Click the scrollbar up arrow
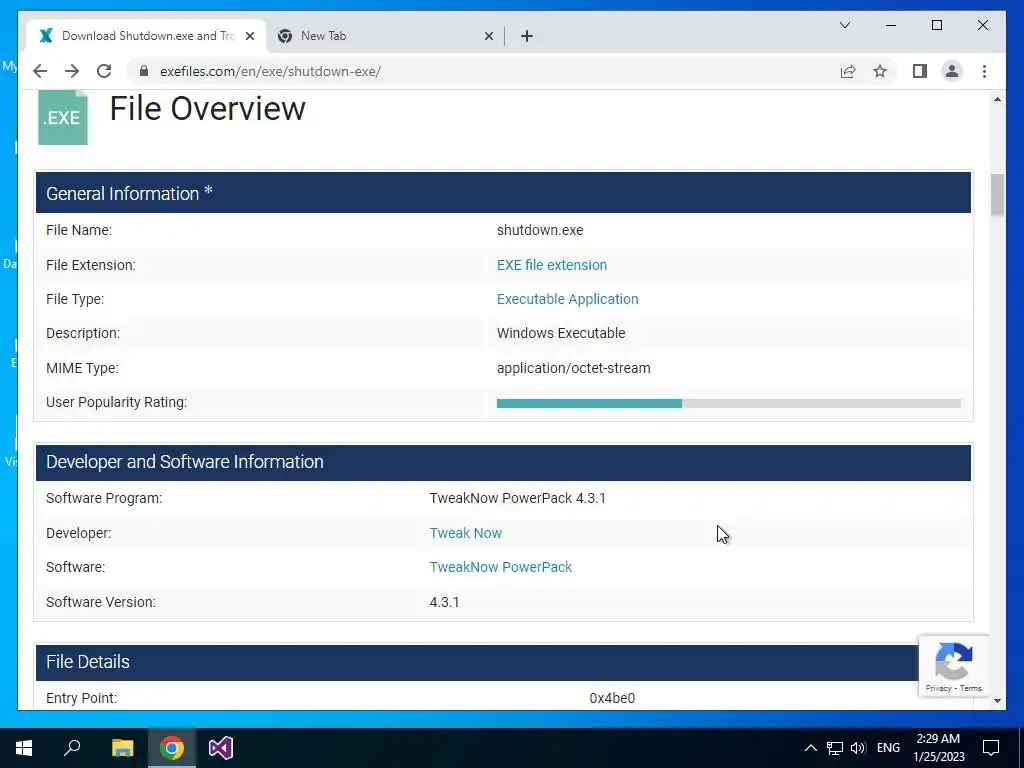Viewport: 1024px width, 768px height. coord(997,99)
